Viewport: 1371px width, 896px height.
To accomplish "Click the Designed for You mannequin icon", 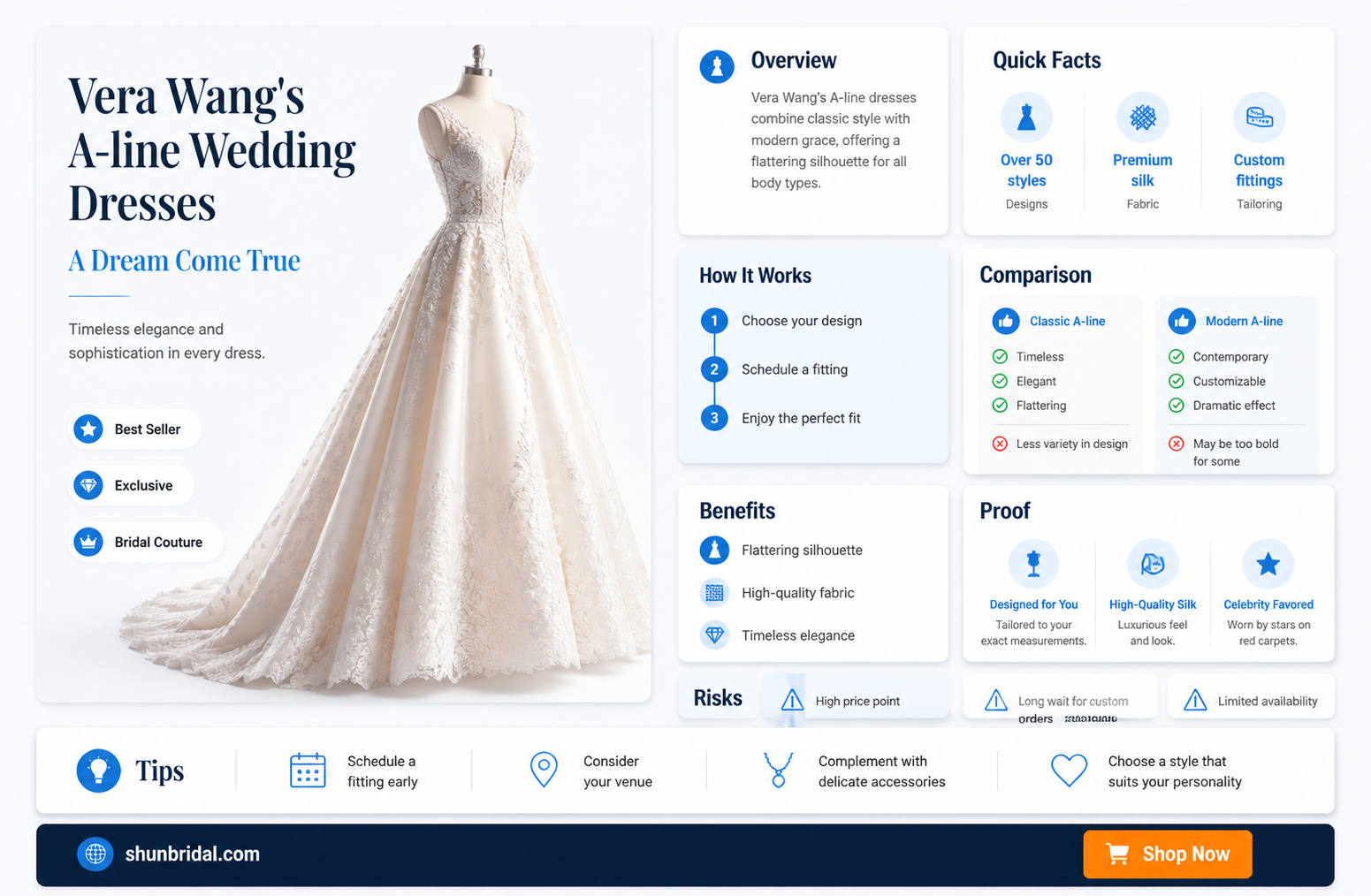I will 1033,564.
